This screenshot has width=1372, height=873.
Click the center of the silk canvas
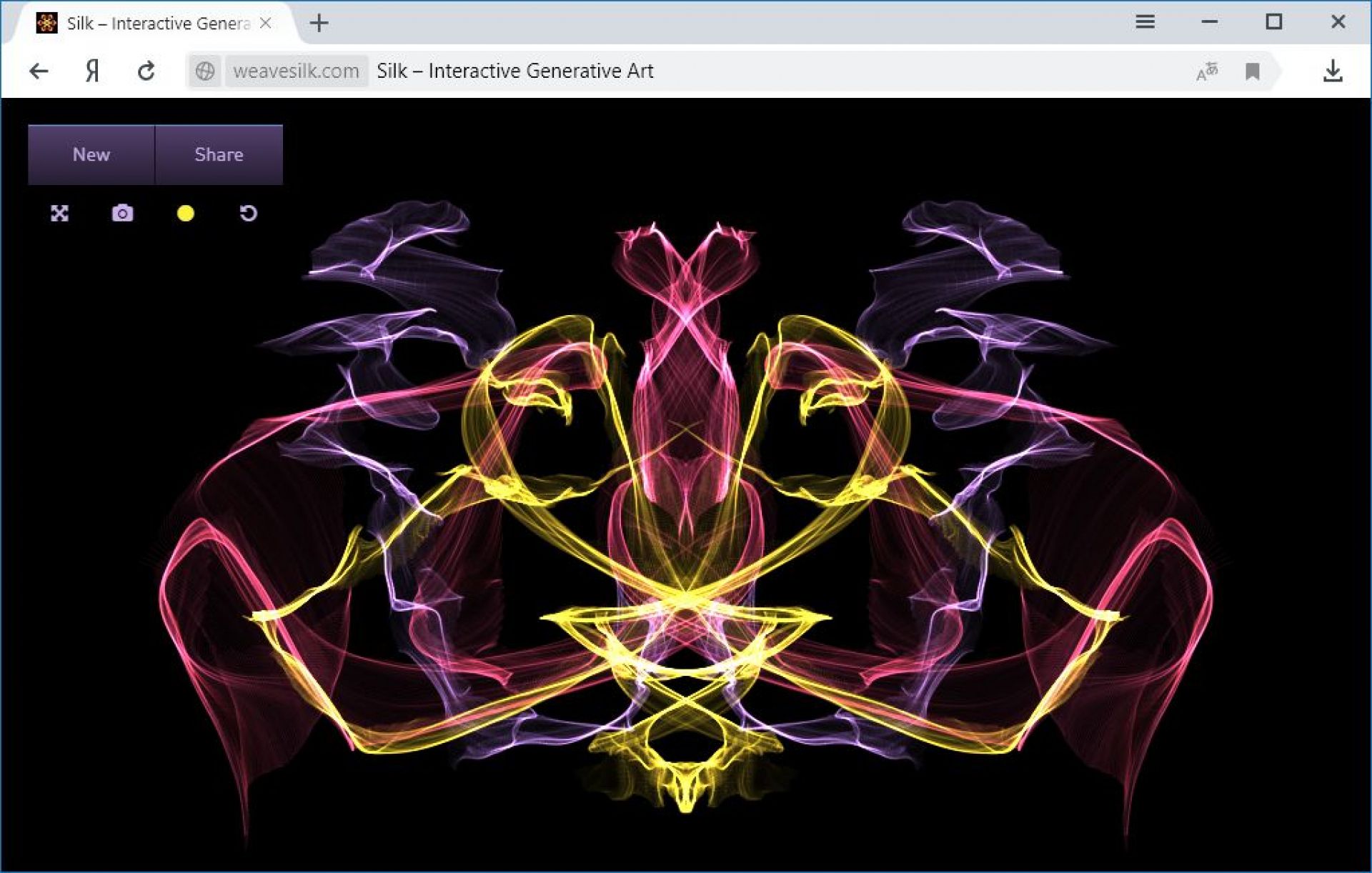tap(686, 484)
